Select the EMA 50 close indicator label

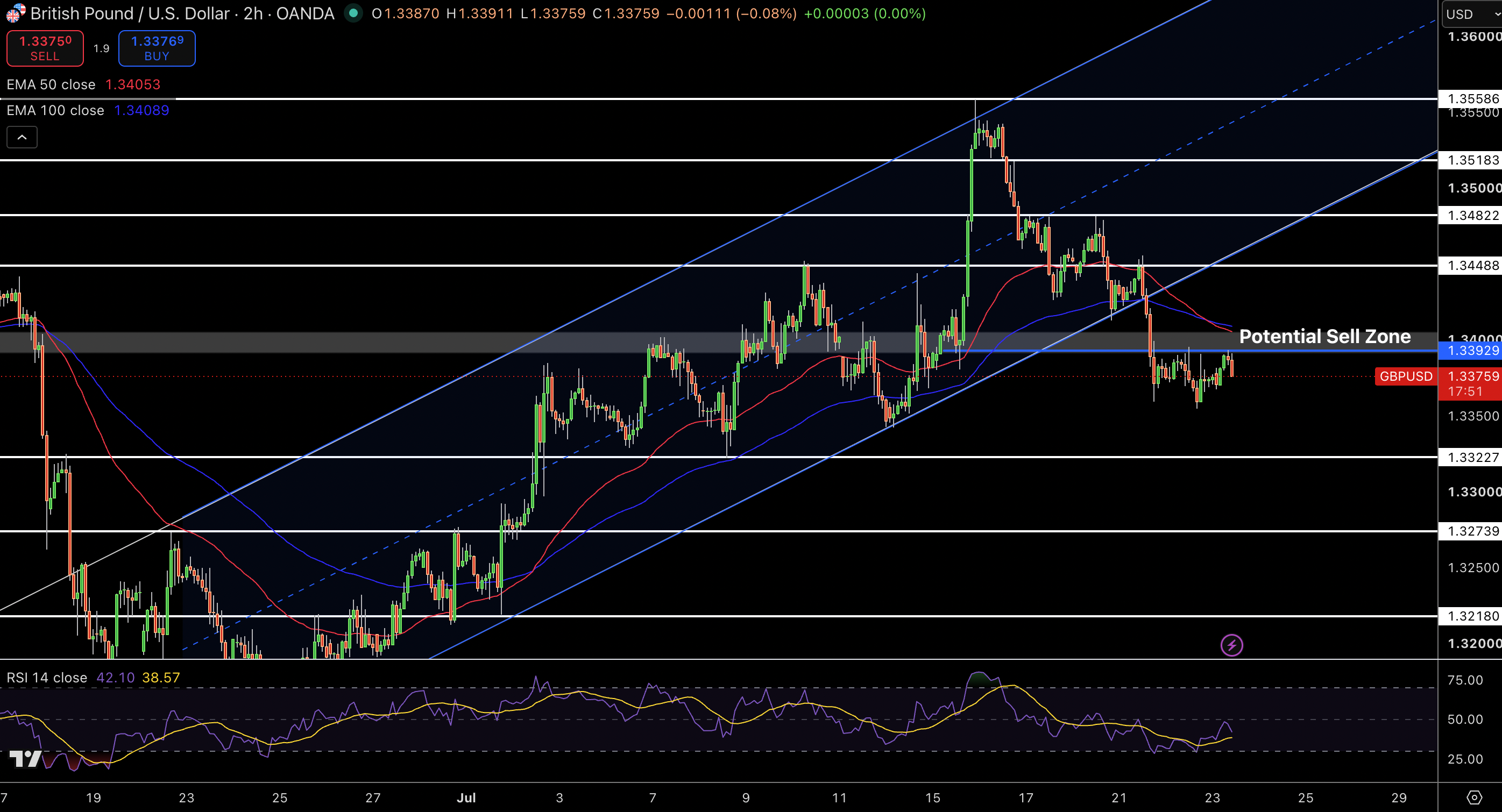pyautogui.click(x=51, y=84)
